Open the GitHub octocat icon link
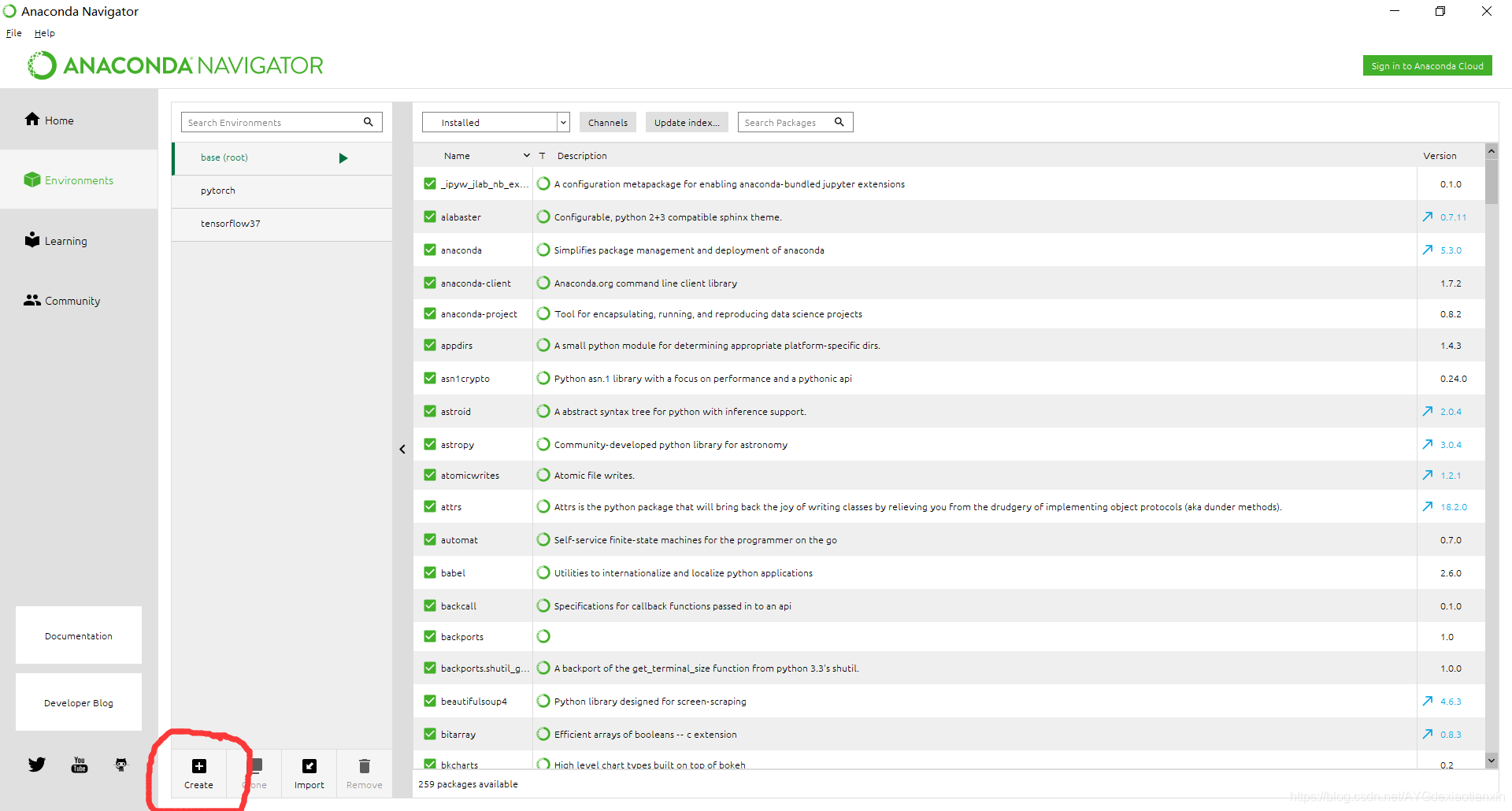Screen dimensions: 1512x811 click(x=121, y=765)
